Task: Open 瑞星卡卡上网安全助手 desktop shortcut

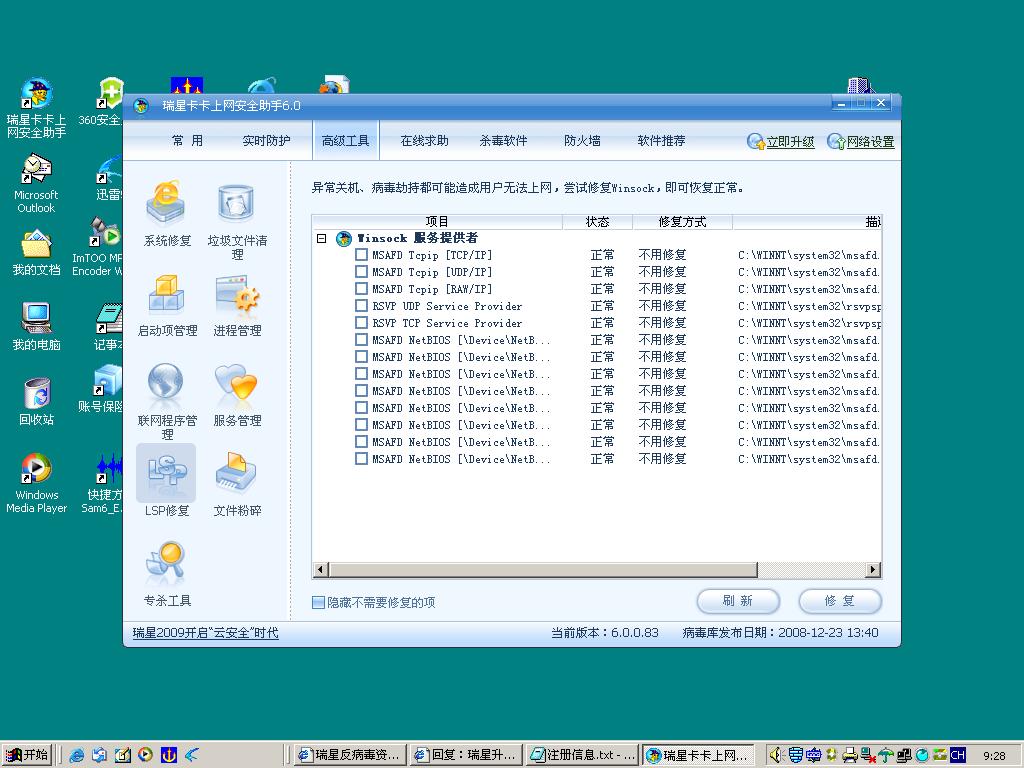Action: (x=37, y=108)
